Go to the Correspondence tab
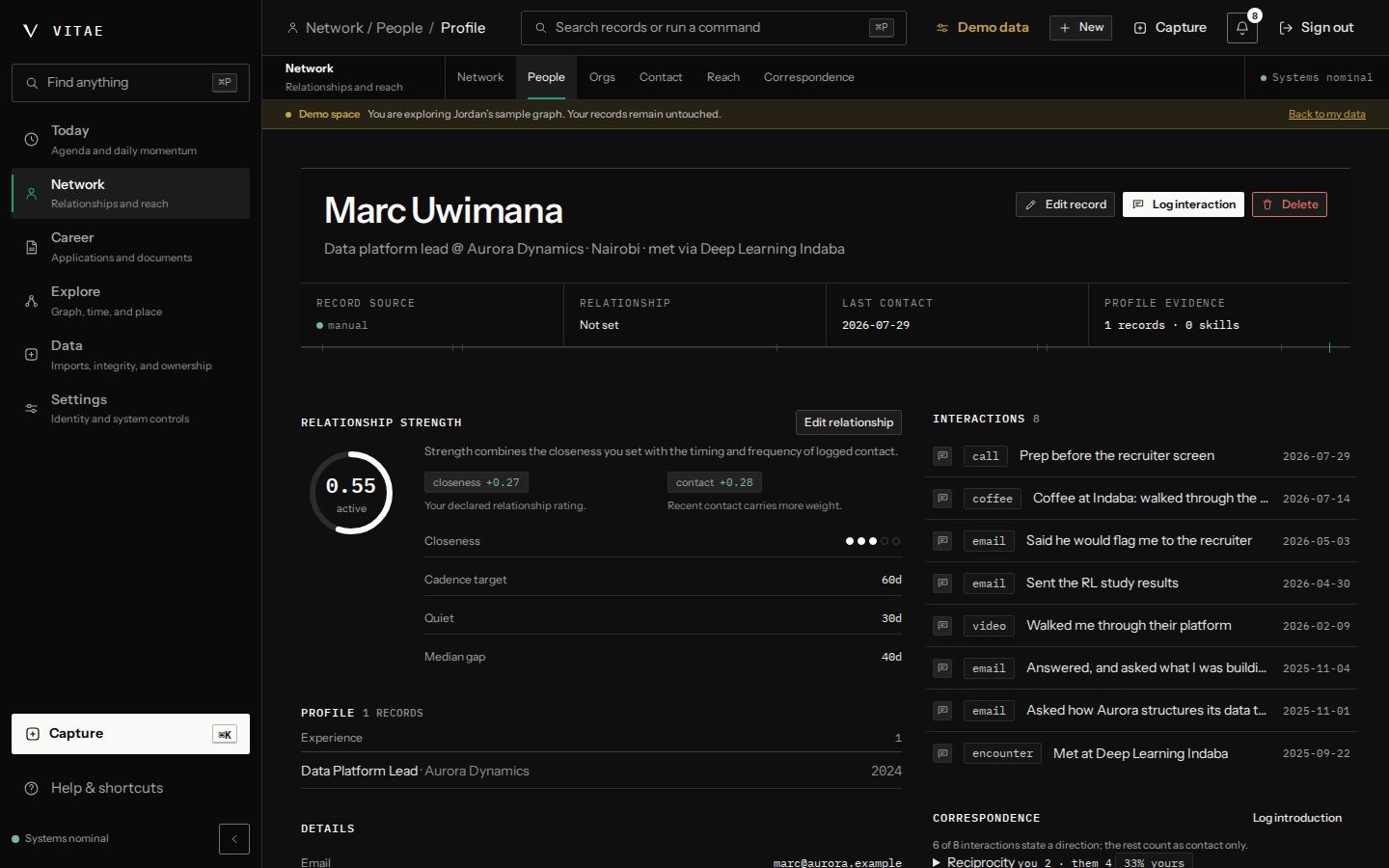This screenshot has height=868, width=1389. click(x=809, y=77)
